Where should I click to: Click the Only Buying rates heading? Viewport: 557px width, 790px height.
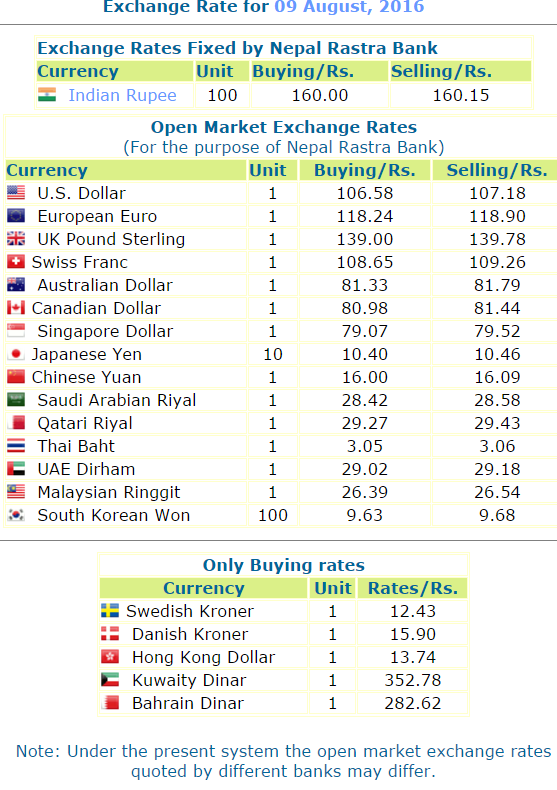tap(284, 565)
